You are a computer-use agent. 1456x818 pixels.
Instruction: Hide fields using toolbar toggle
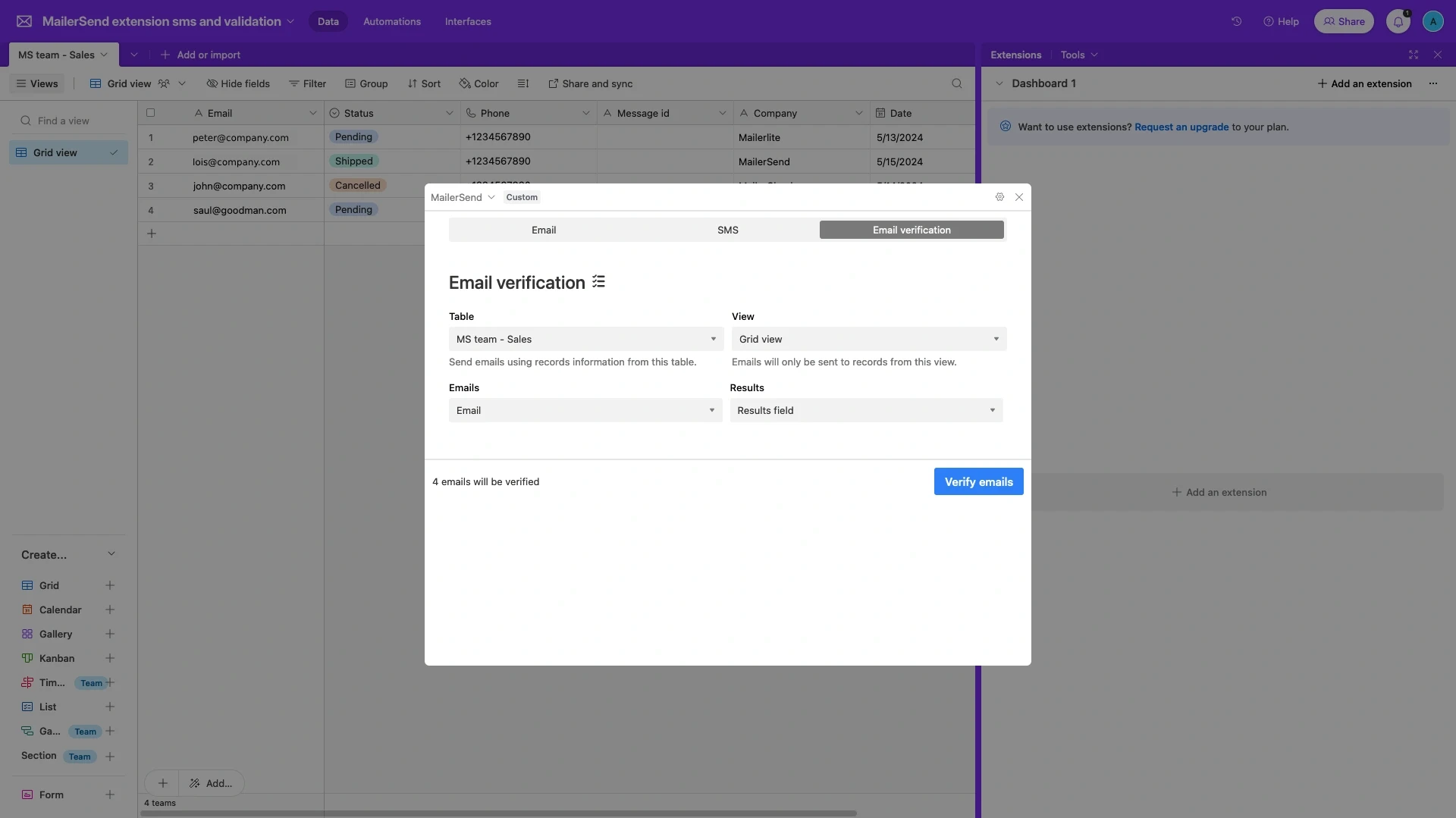[x=238, y=83]
